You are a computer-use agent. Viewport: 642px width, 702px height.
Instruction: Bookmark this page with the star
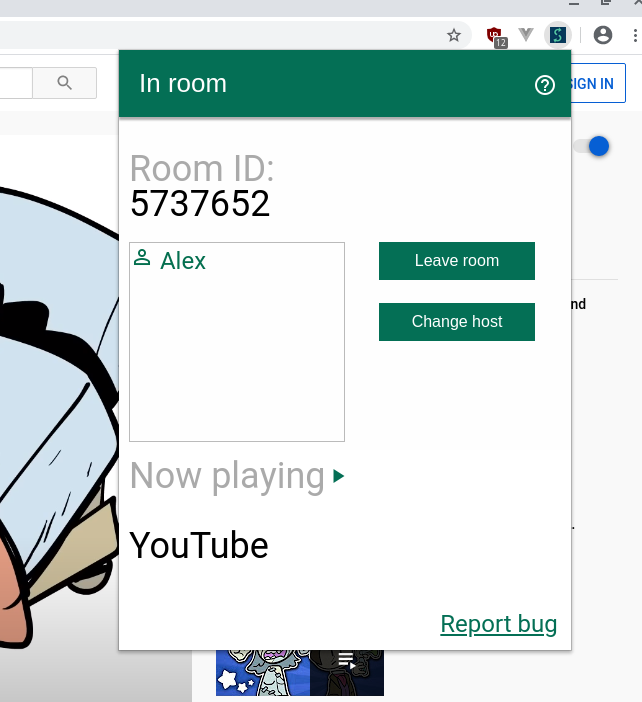tap(454, 35)
